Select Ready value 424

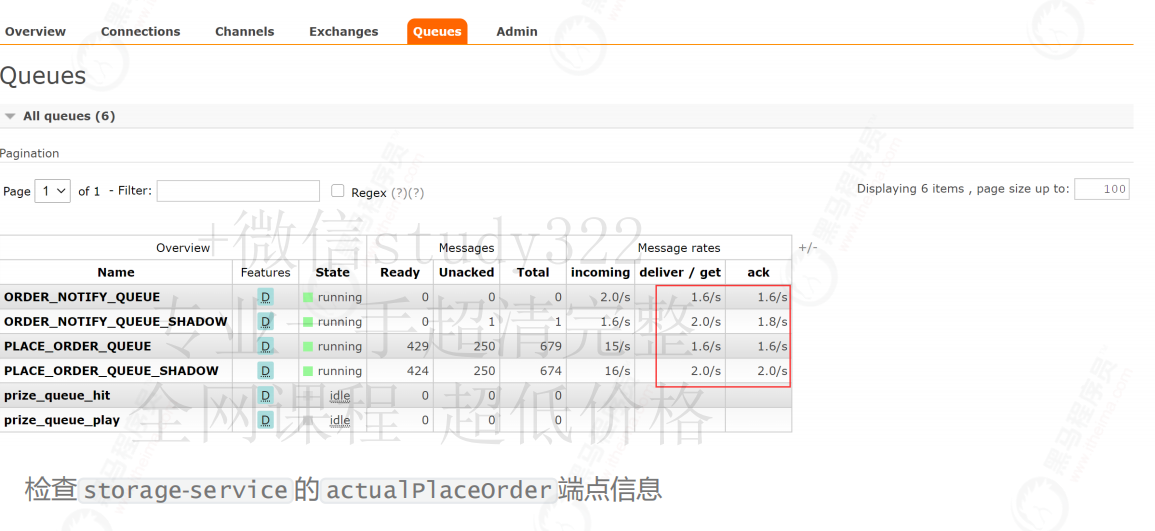(x=418, y=370)
